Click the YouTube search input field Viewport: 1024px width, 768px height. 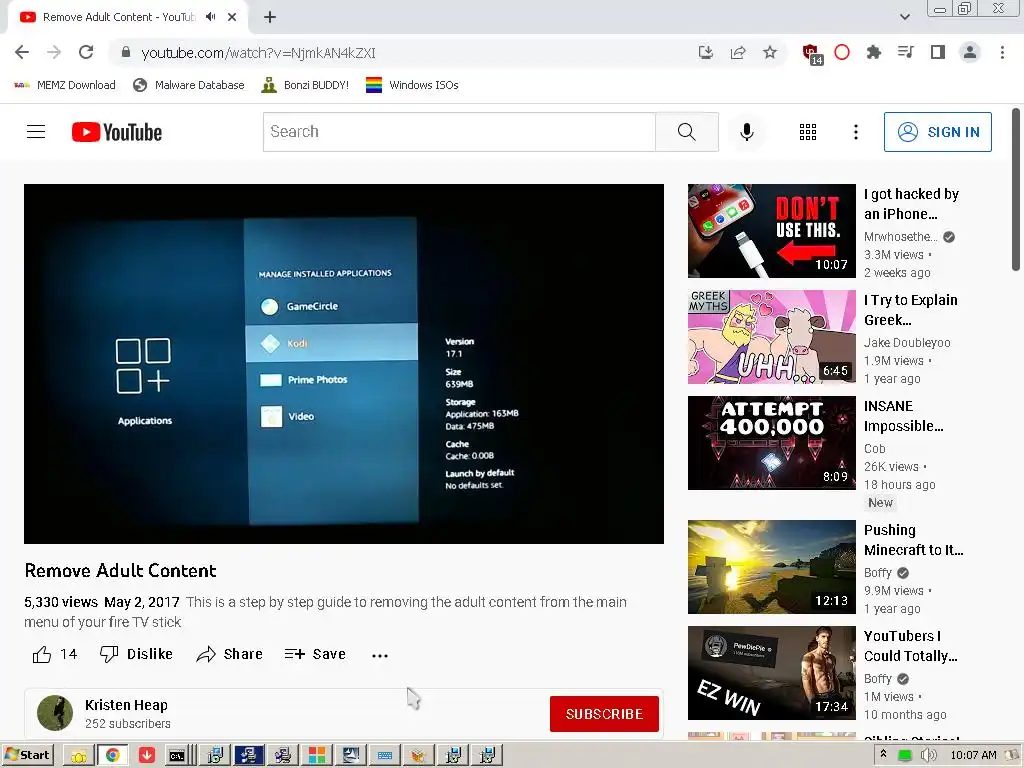(459, 132)
